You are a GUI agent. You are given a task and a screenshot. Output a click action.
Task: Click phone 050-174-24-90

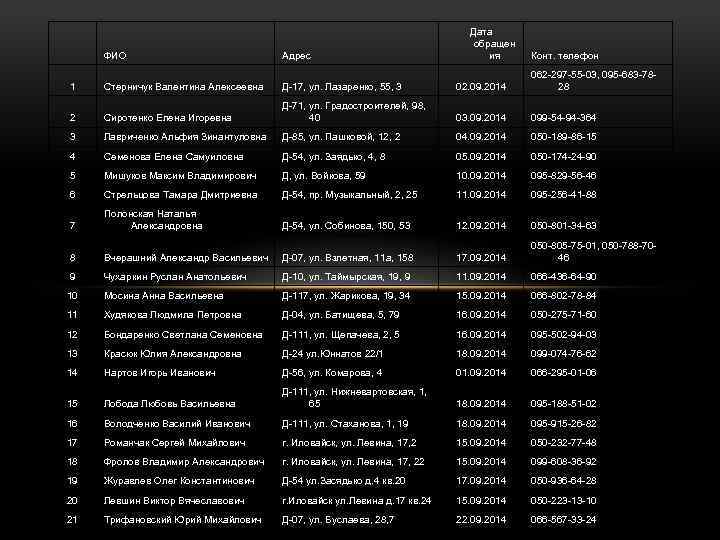point(563,157)
